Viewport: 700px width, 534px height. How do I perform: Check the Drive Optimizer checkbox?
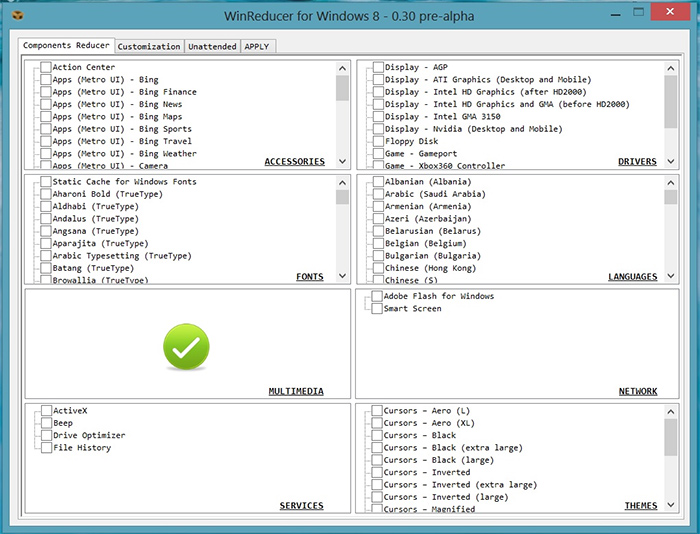tap(46, 435)
